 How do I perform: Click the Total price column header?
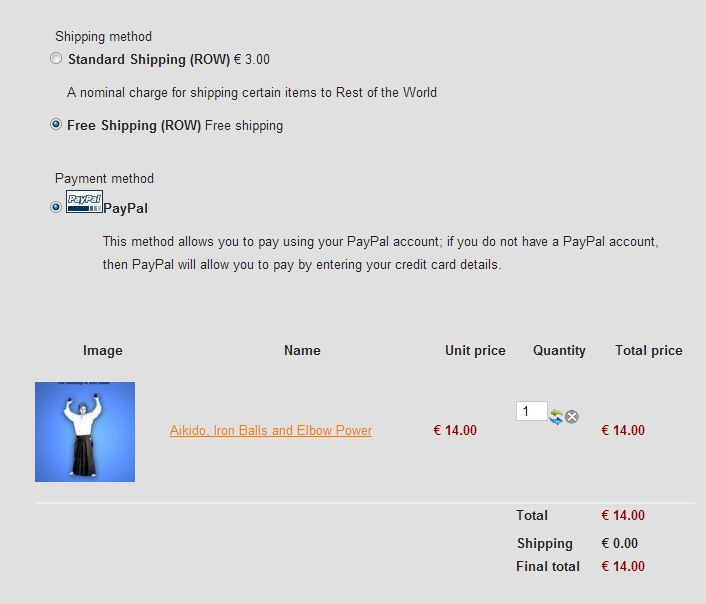point(649,350)
